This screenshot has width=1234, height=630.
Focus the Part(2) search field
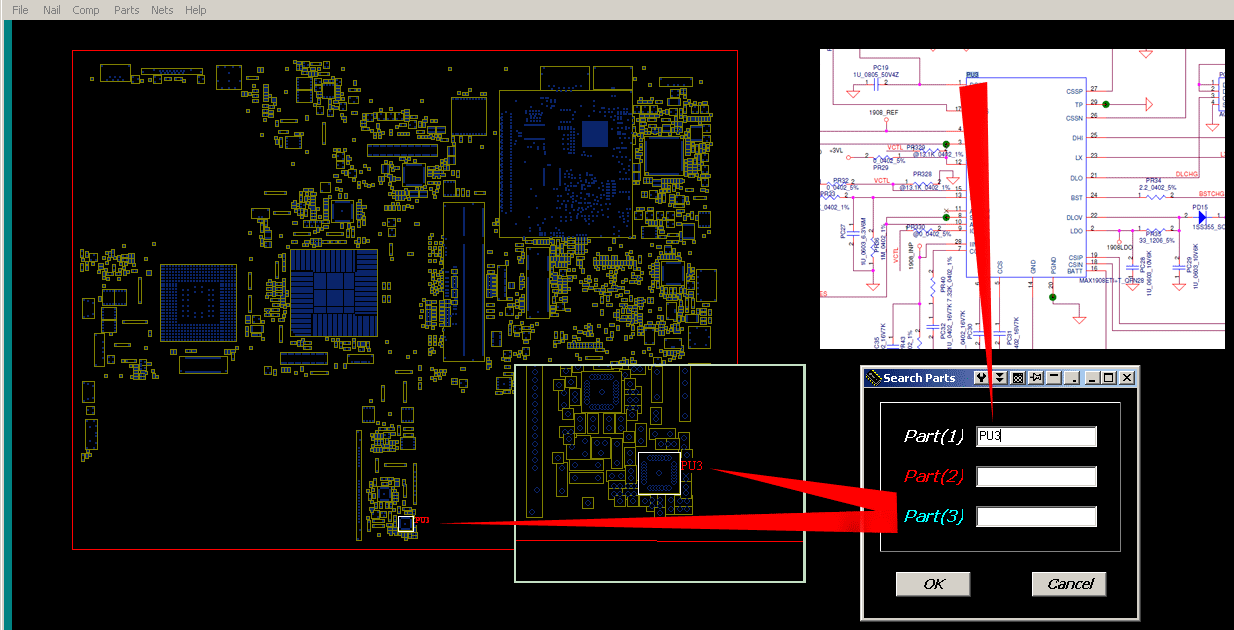tap(1036, 476)
